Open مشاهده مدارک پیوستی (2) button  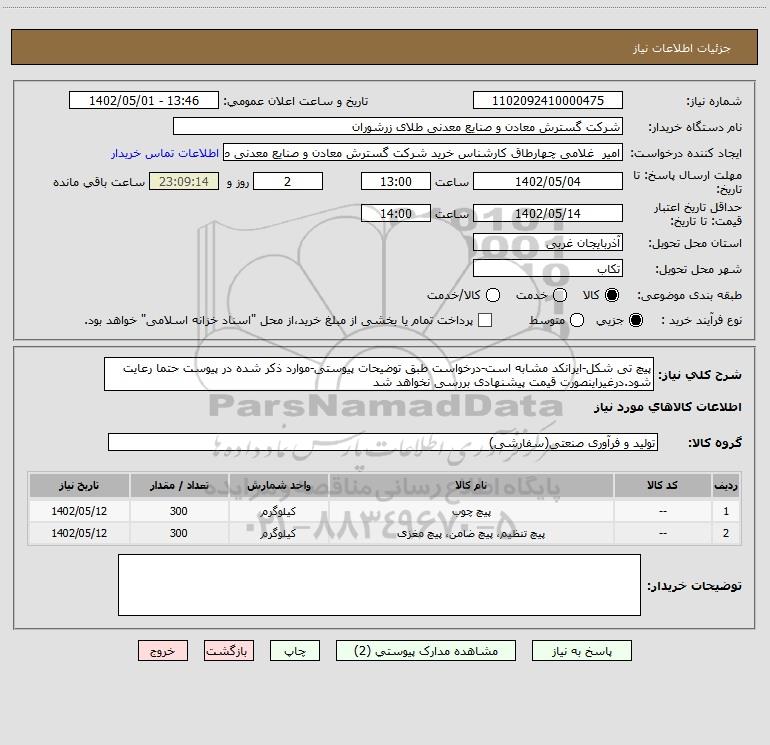(x=426, y=651)
